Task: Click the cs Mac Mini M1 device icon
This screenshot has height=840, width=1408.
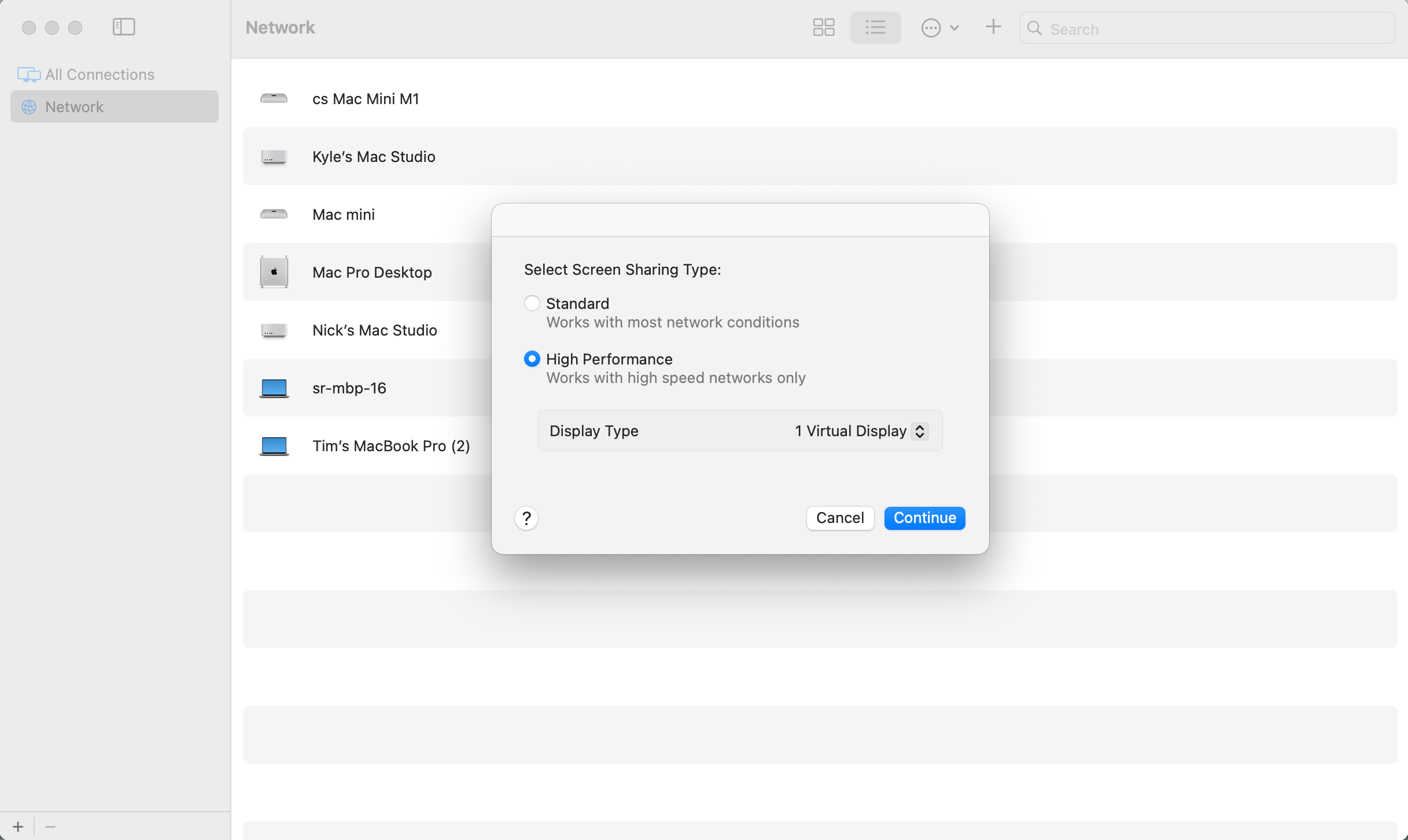Action: tap(274, 98)
